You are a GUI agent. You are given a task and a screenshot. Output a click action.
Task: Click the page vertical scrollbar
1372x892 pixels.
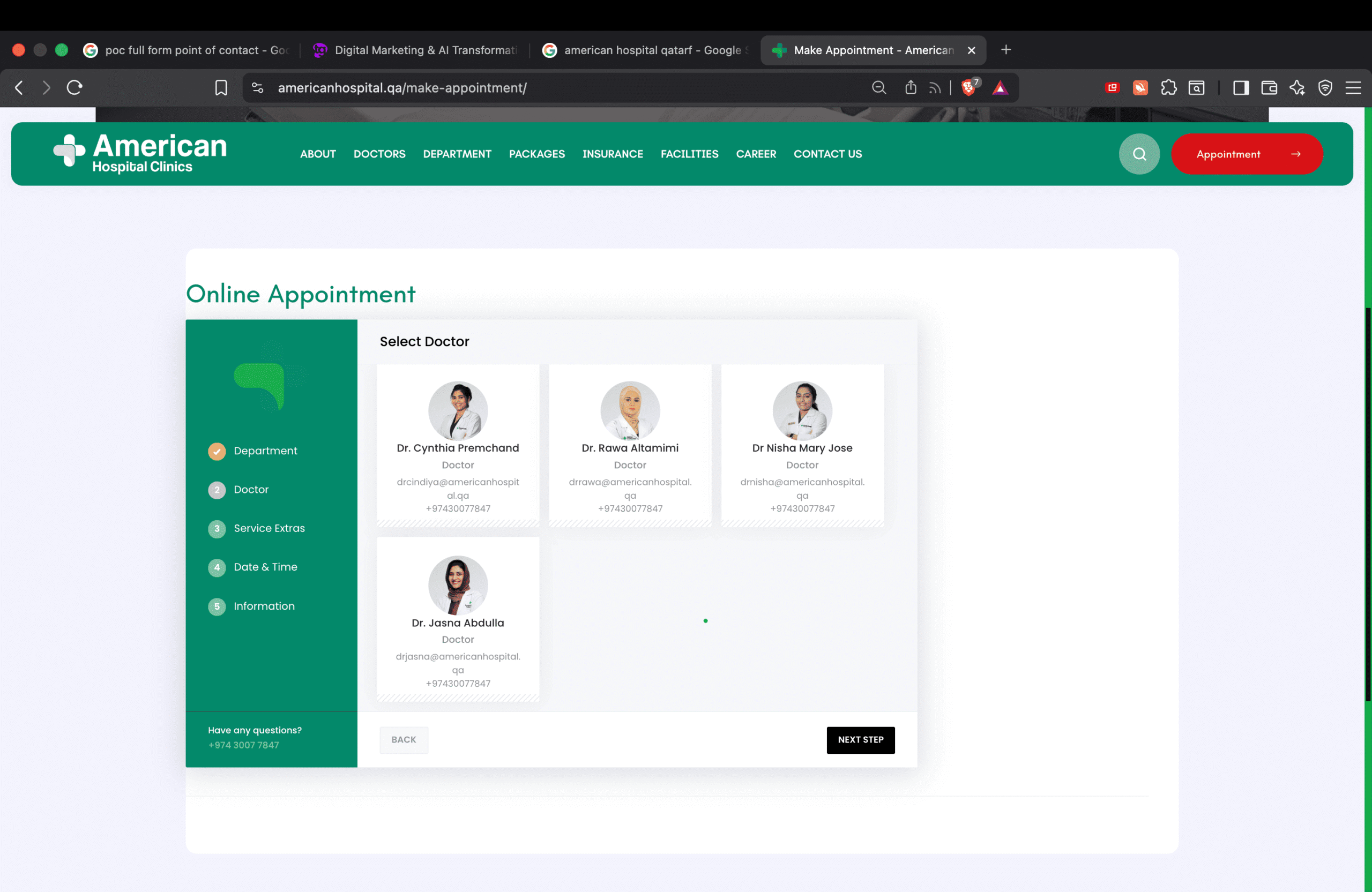[1367, 505]
